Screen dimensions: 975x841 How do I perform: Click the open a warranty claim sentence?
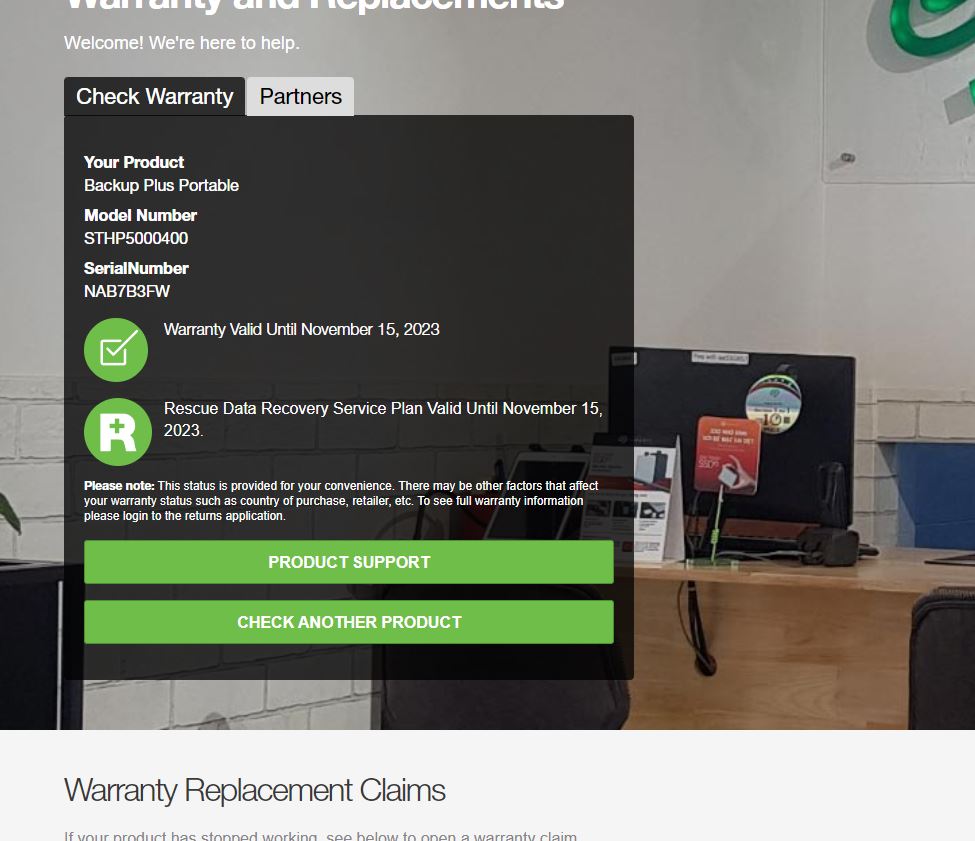[x=320, y=837]
